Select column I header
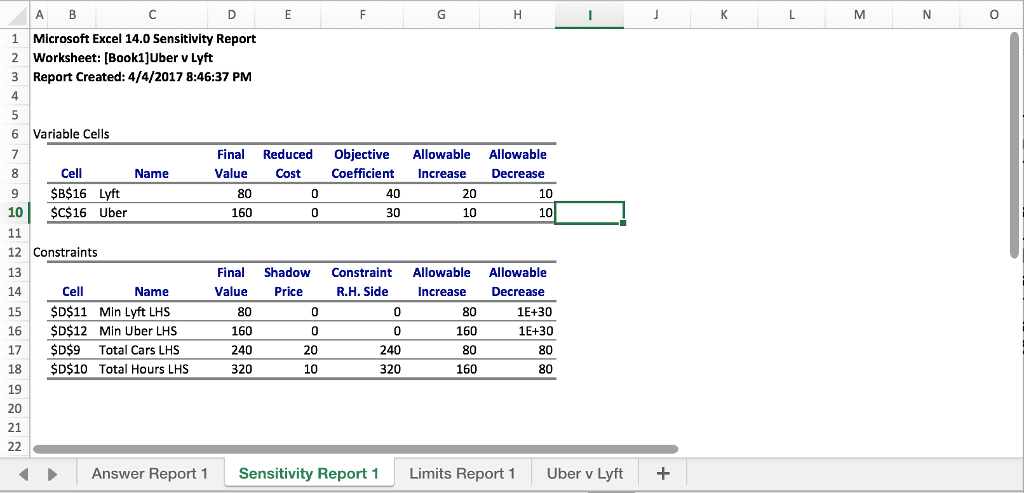Viewport: 1024px width, 493px height. (x=589, y=15)
